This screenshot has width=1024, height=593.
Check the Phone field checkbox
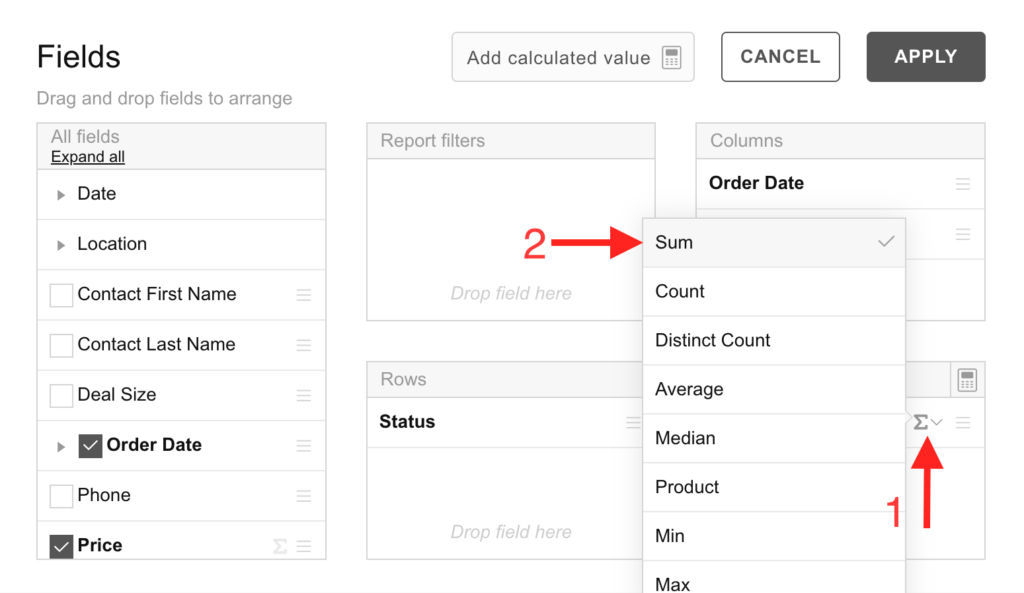coord(60,494)
